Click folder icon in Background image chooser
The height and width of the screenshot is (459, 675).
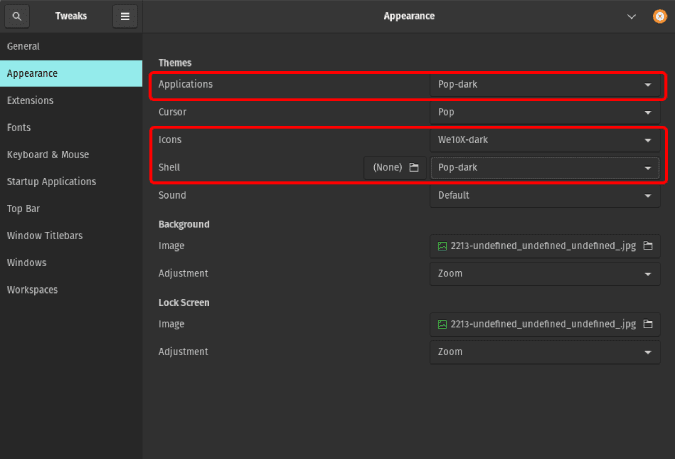point(647,246)
